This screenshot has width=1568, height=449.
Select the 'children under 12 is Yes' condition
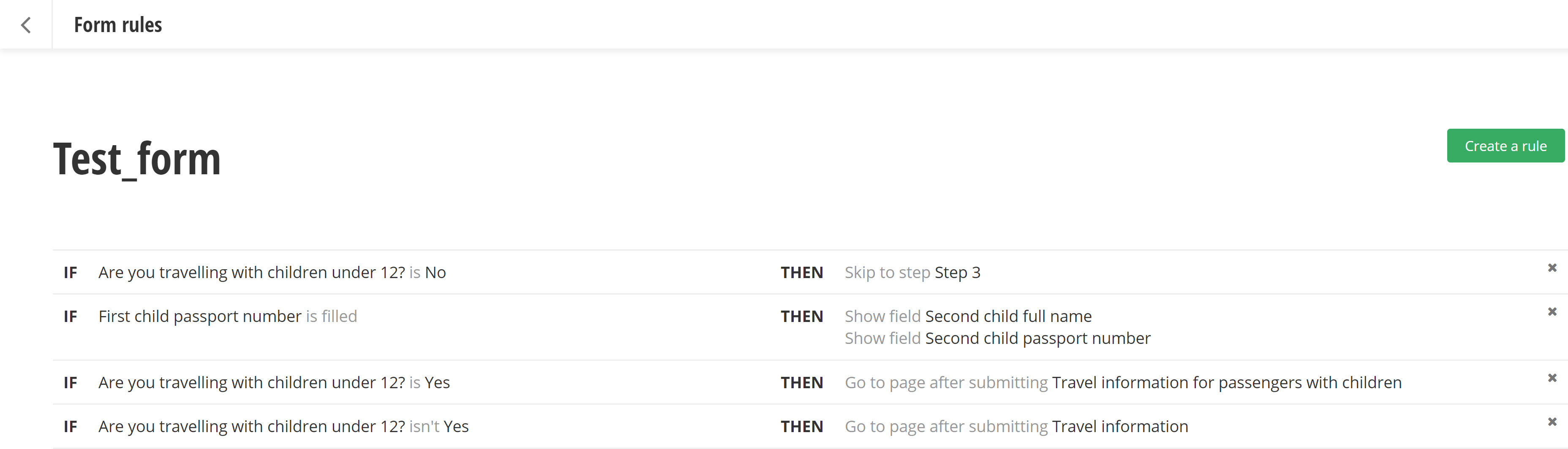274,383
